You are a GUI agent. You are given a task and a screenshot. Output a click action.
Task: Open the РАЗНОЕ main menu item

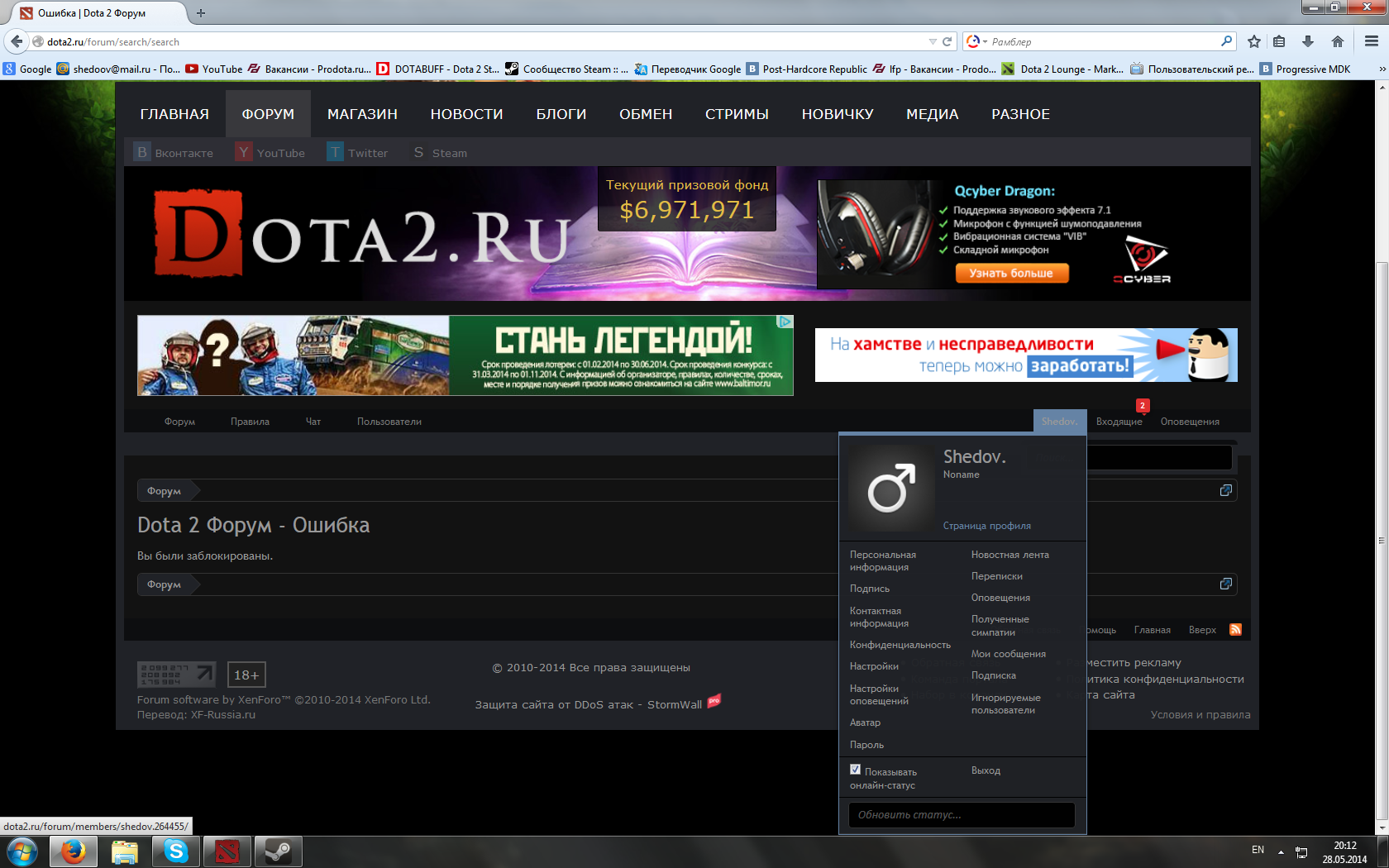pos(1021,114)
